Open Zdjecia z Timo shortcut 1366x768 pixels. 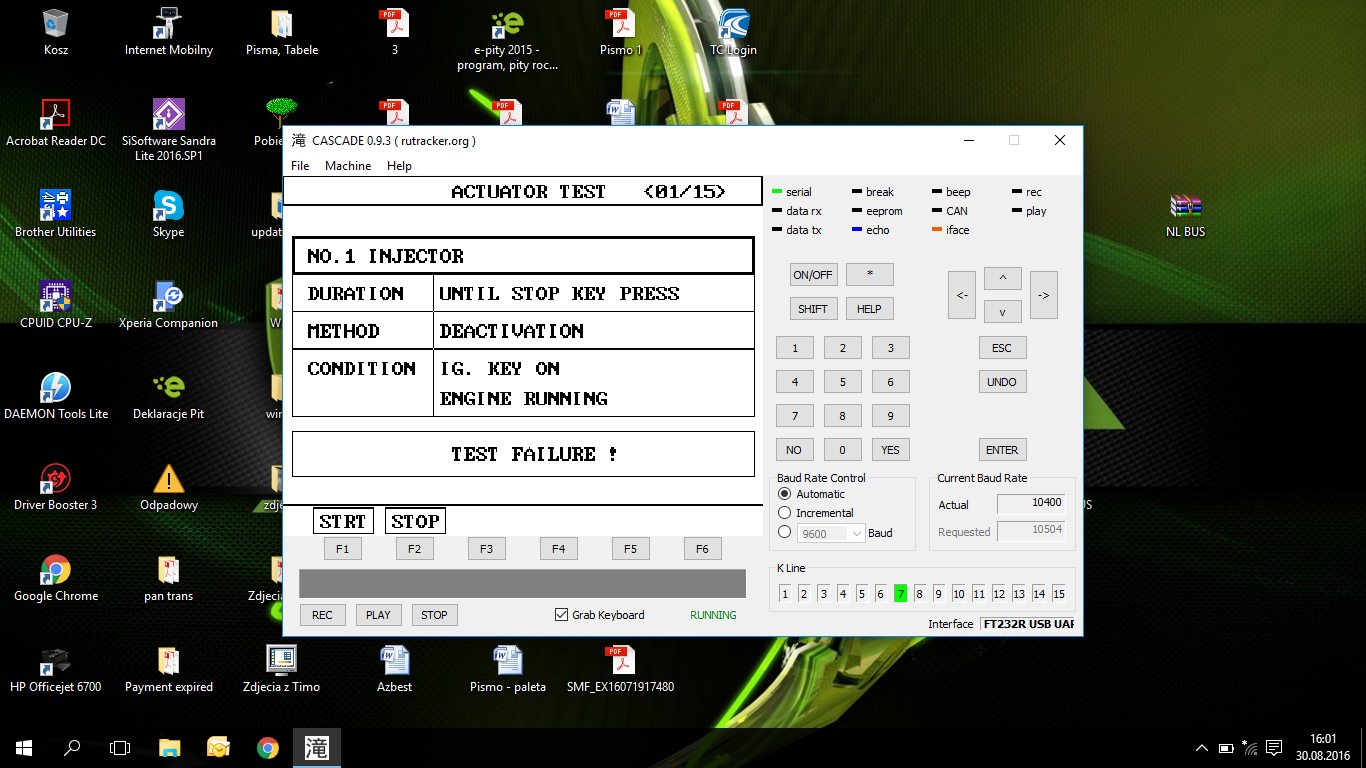[281, 669]
